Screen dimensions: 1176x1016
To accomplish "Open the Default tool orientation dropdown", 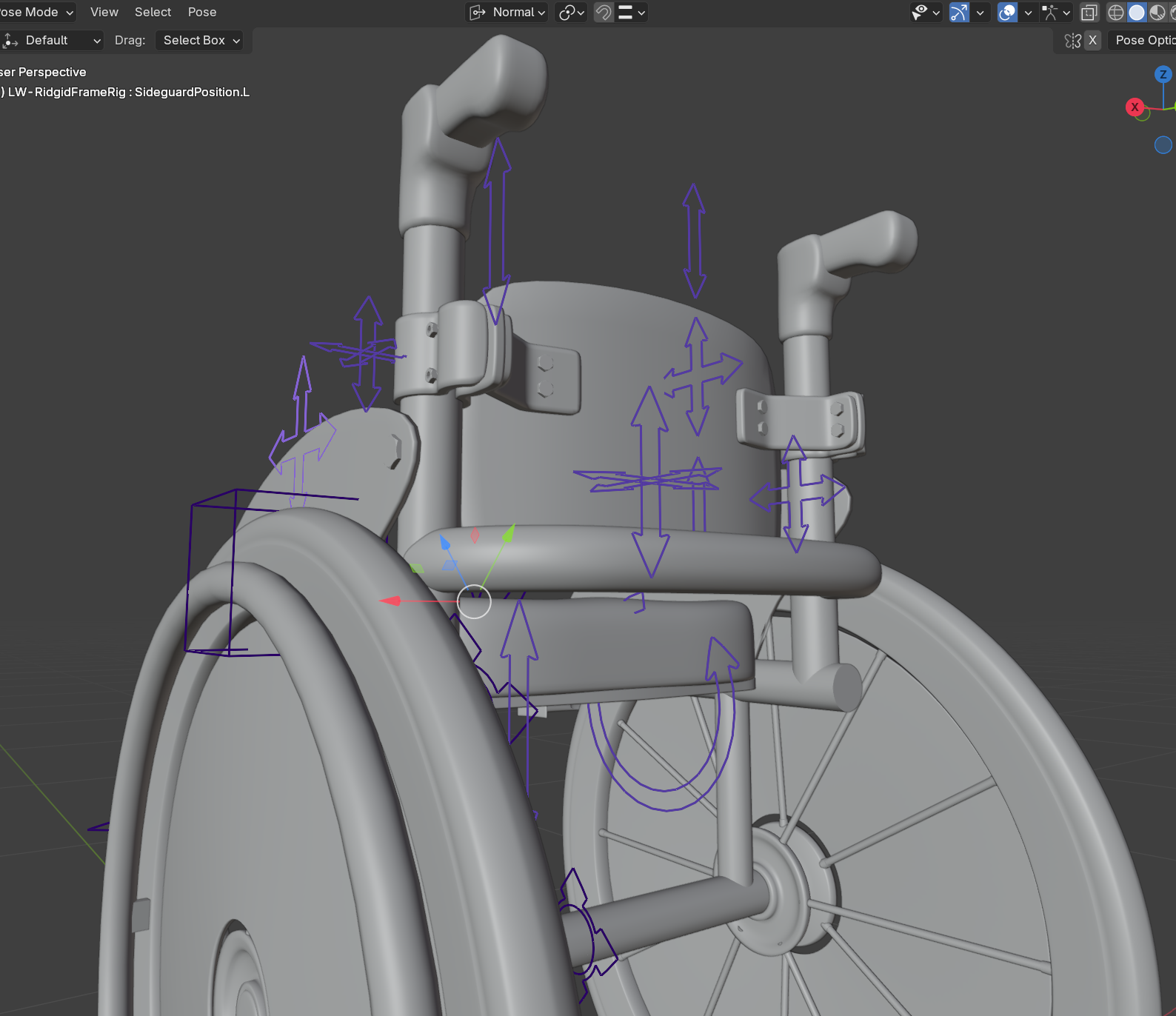I will [52, 40].
